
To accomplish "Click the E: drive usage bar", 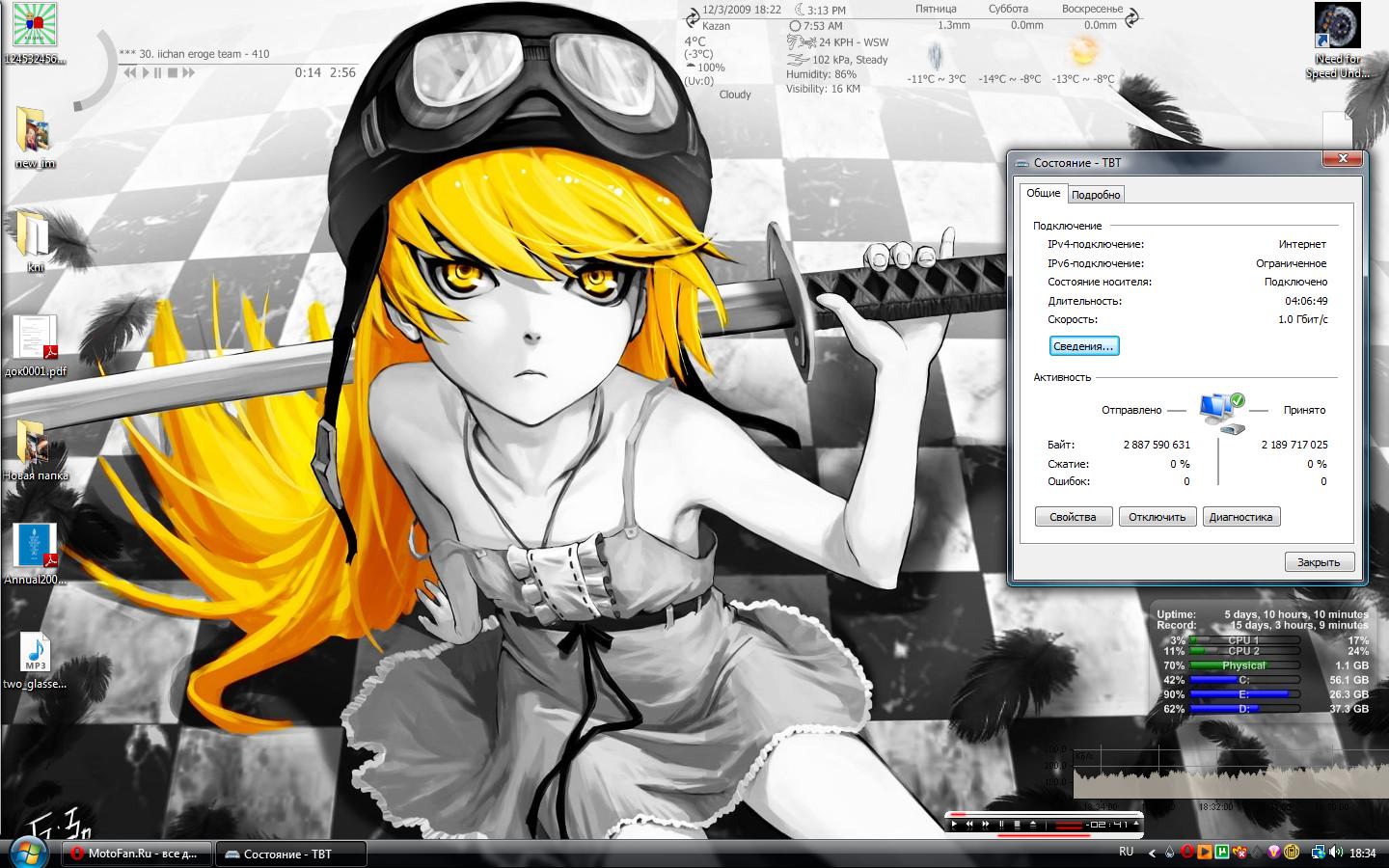I will pos(1244,694).
